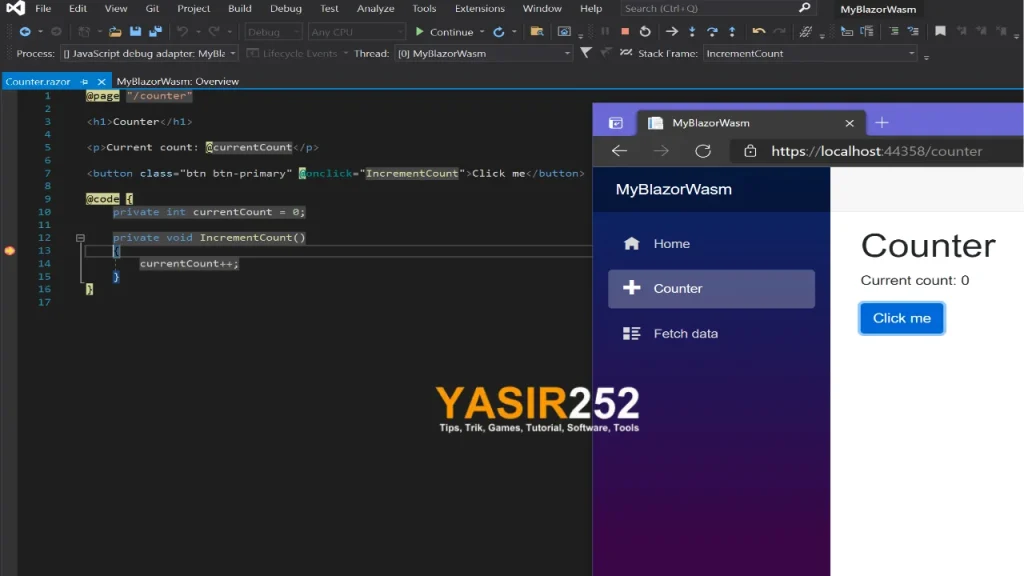Image resolution: width=1024 pixels, height=576 pixels.
Task: Click the orange step-back arrow icon
Action: click(758, 31)
